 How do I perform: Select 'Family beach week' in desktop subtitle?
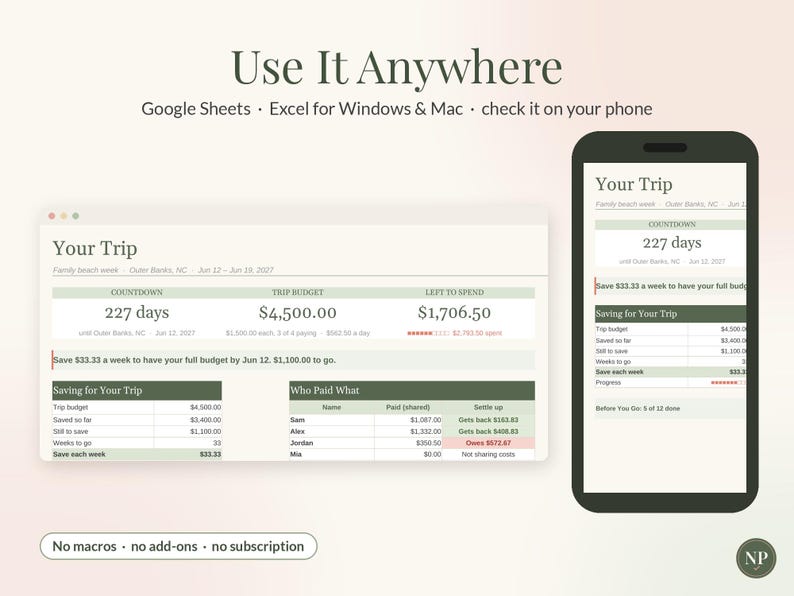pos(86,270)
